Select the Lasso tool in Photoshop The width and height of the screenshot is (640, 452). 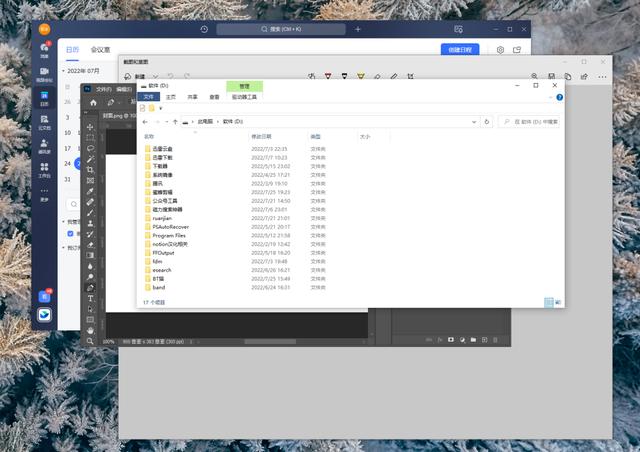[90, 149]
